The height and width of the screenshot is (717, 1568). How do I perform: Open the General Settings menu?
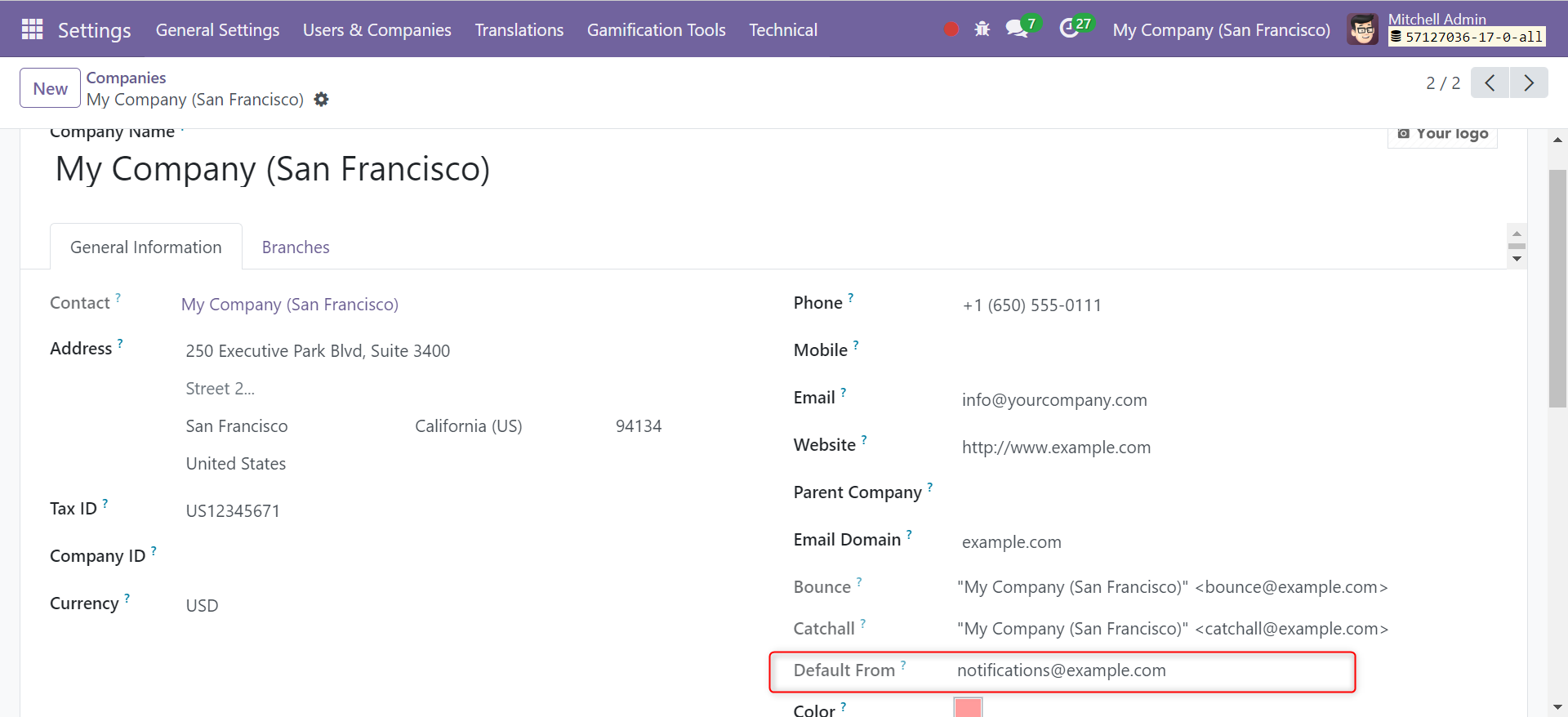click(x=217, y=29)
